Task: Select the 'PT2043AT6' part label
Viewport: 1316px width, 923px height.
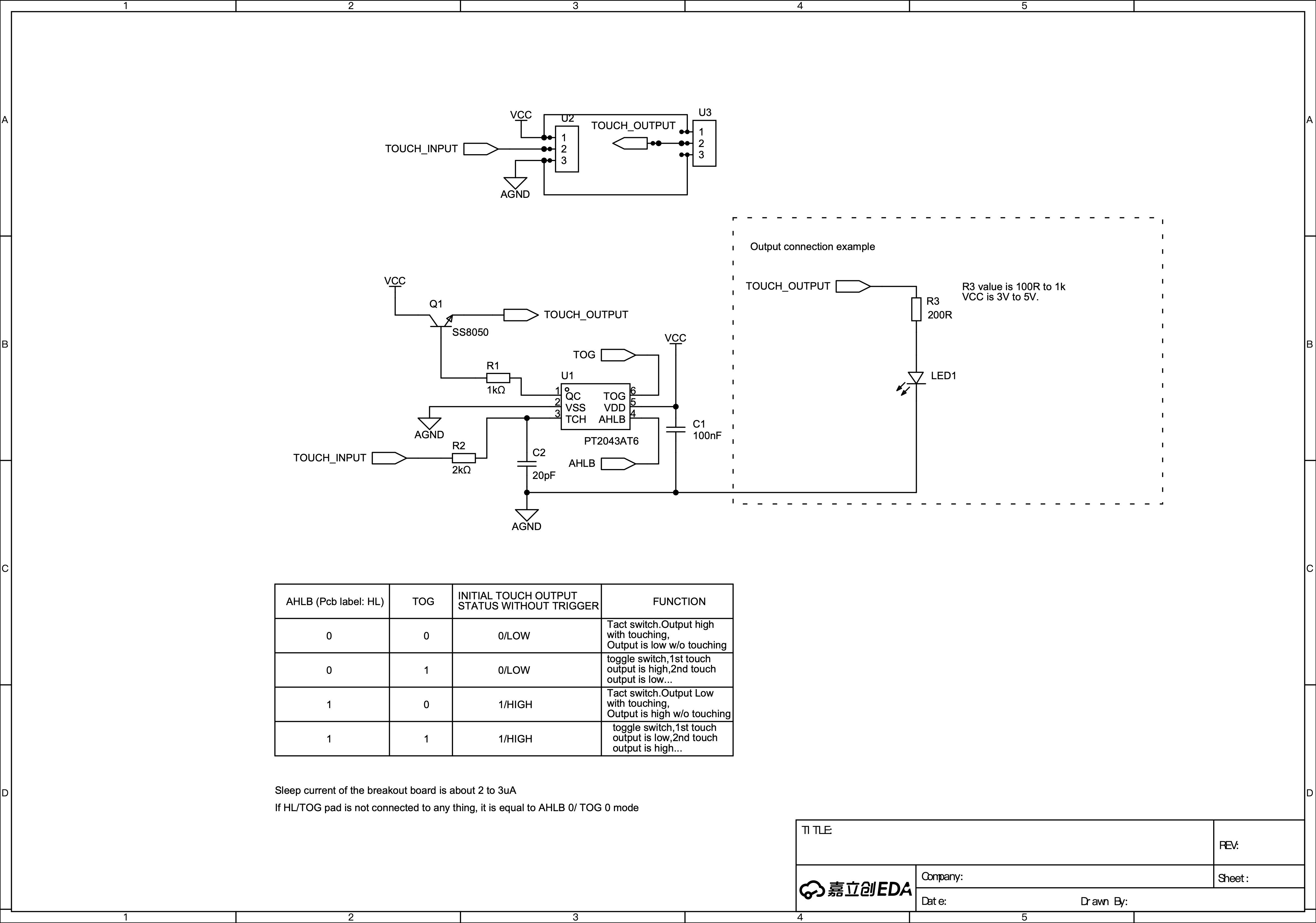Action: point(611,441)
